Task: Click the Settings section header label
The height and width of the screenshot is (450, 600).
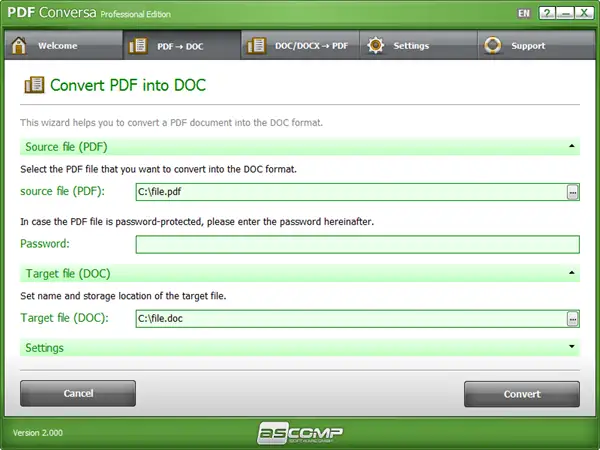Action: [x=44, y=348]
